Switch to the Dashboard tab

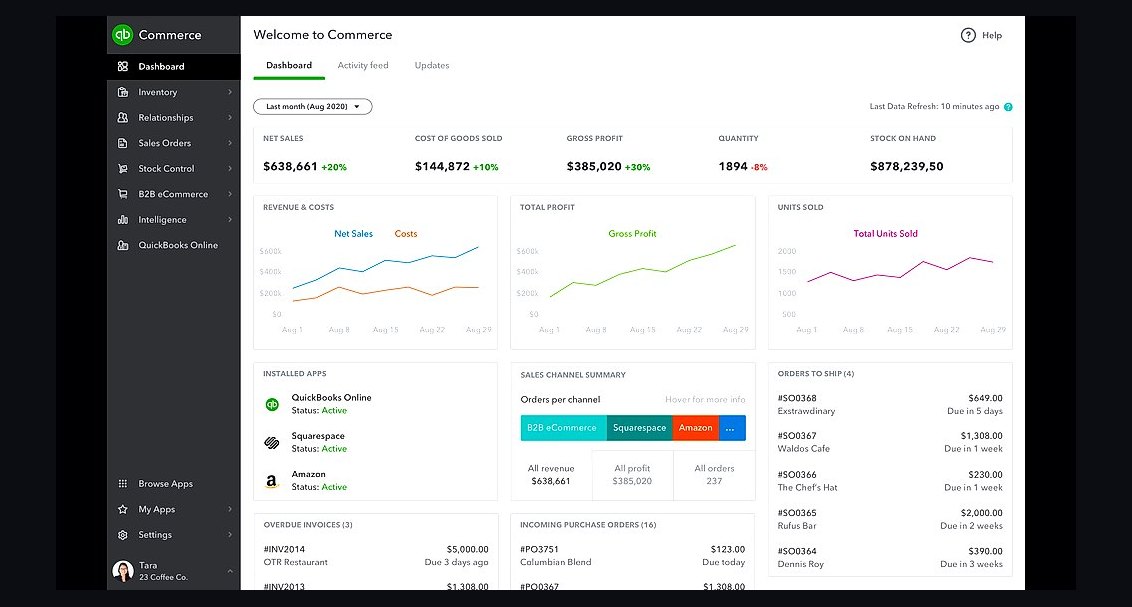(x=289, y=66)
